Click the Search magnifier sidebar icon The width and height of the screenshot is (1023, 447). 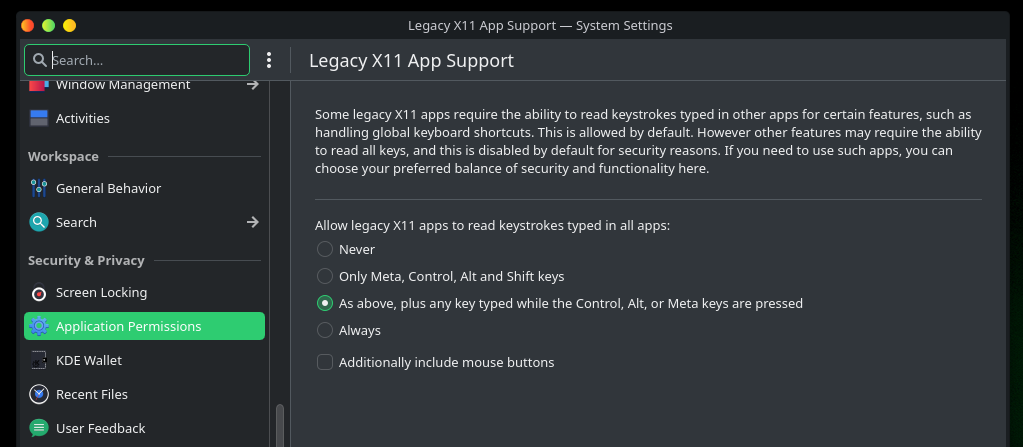(x=39, y=222)
